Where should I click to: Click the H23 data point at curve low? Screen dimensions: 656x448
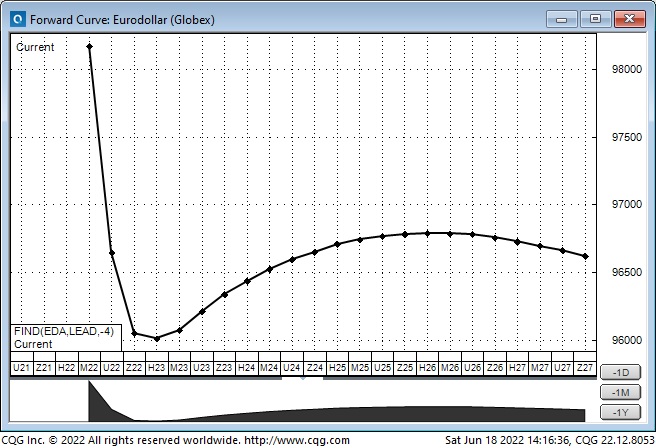(157, 339)
